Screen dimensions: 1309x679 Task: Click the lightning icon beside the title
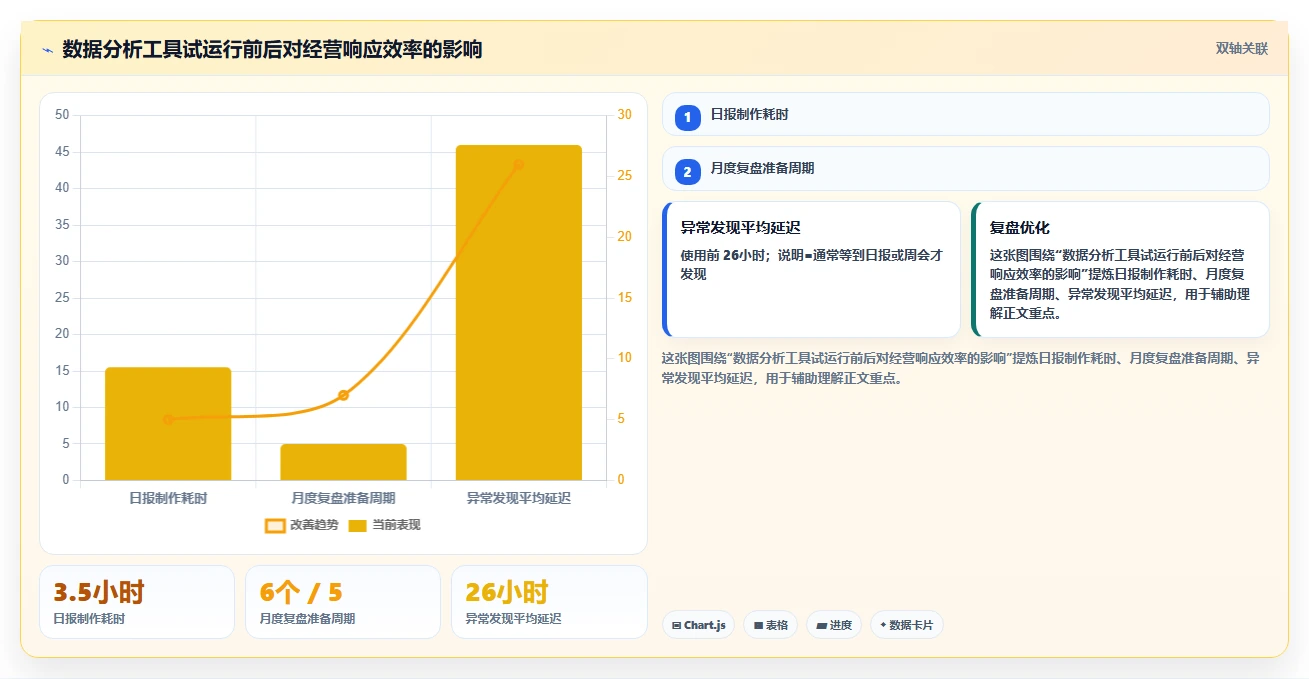point(47,50)
